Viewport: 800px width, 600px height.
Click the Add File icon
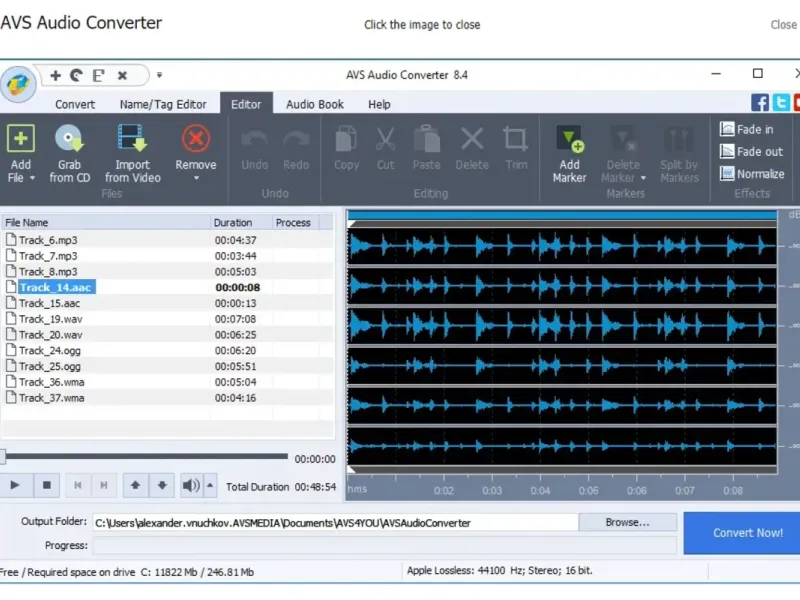20,138
